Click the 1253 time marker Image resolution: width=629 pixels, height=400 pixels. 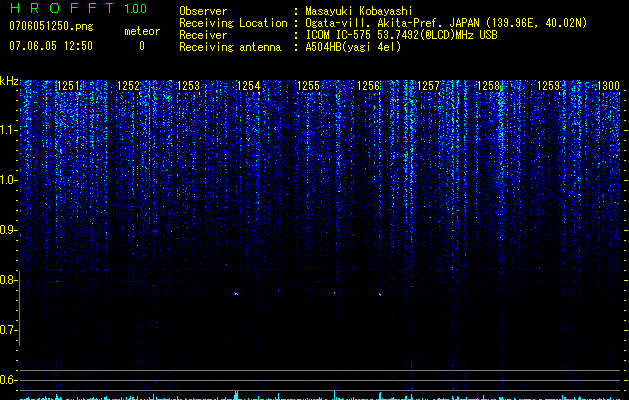[x=188, y=86]
